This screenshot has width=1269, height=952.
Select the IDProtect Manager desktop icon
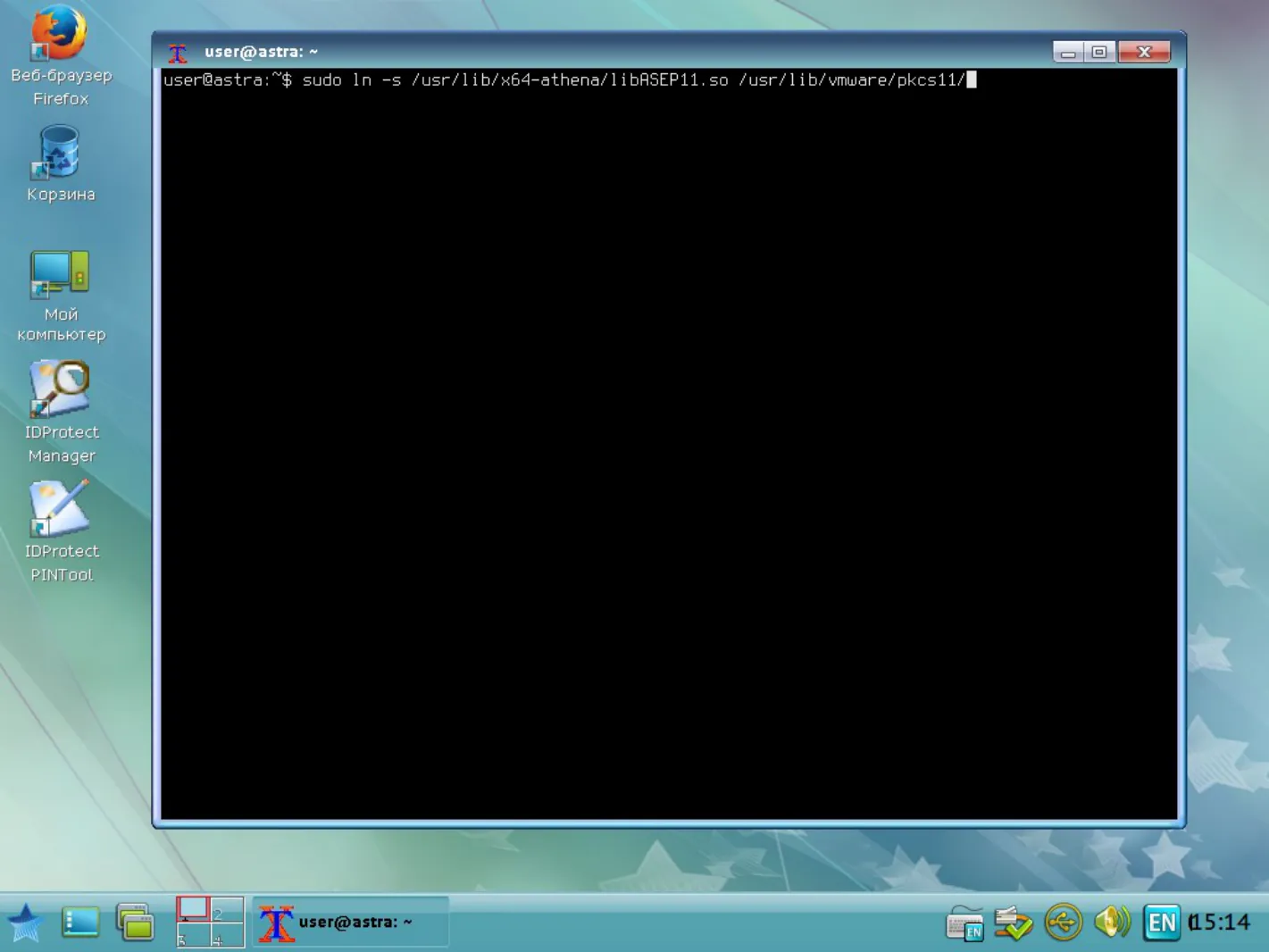[61, 413]
